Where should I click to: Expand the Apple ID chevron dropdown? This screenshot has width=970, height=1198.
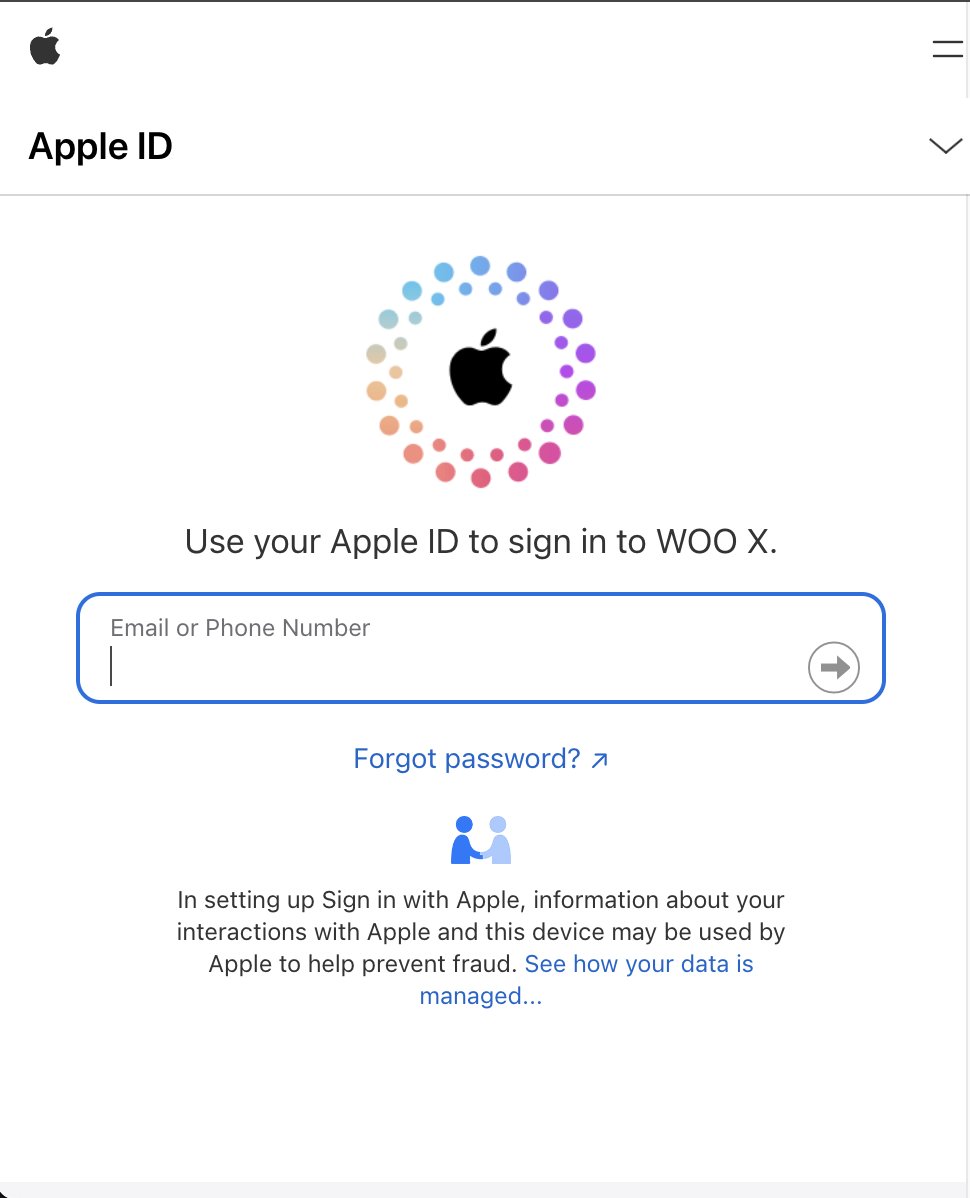click(x=945, y=146)
